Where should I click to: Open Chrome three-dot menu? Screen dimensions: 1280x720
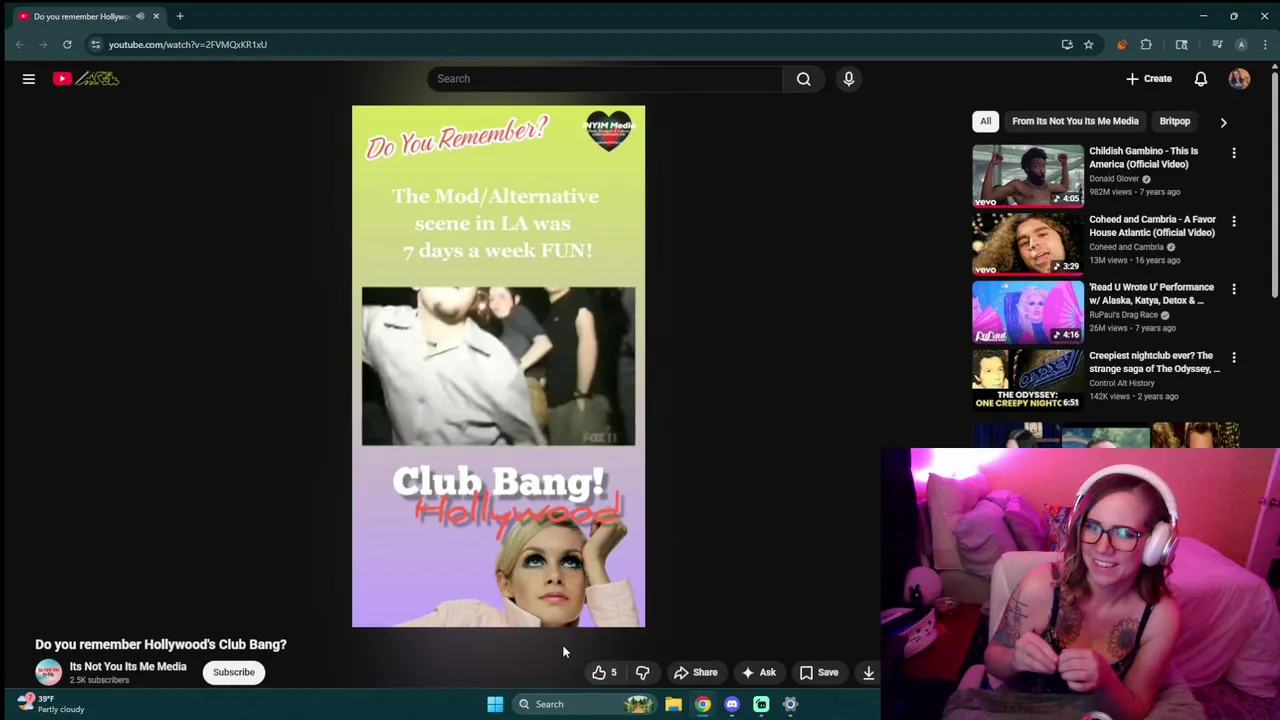(x=1265, y=44)
